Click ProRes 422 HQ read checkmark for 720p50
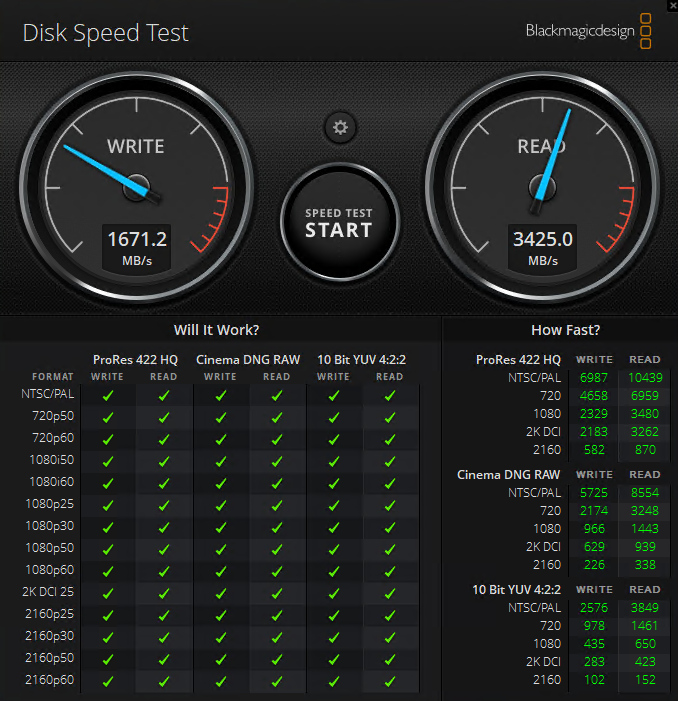This screenshot has width=678, height=701. tap(163, 416)
